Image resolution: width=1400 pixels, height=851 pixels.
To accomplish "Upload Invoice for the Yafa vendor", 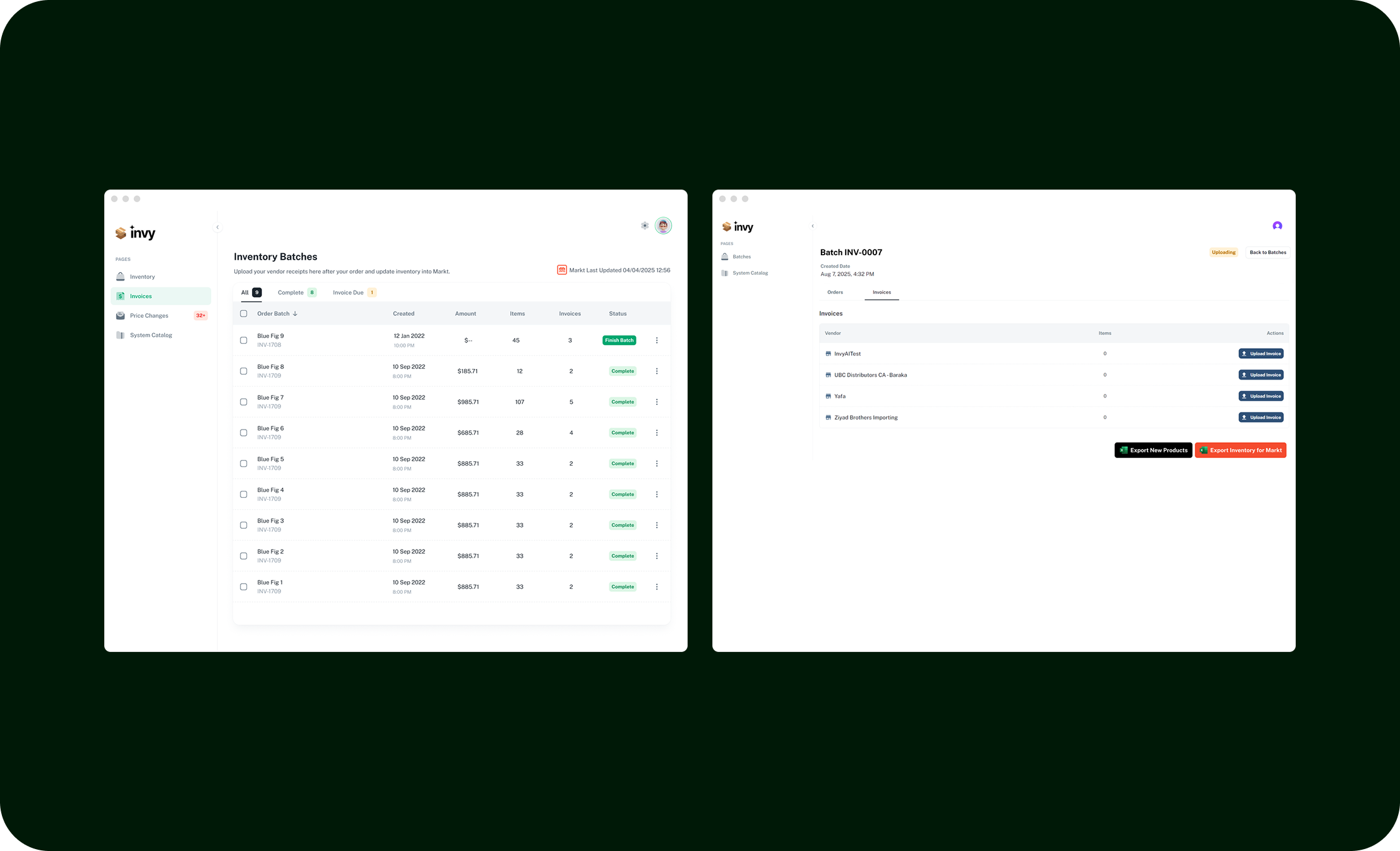I will 1260,396.
